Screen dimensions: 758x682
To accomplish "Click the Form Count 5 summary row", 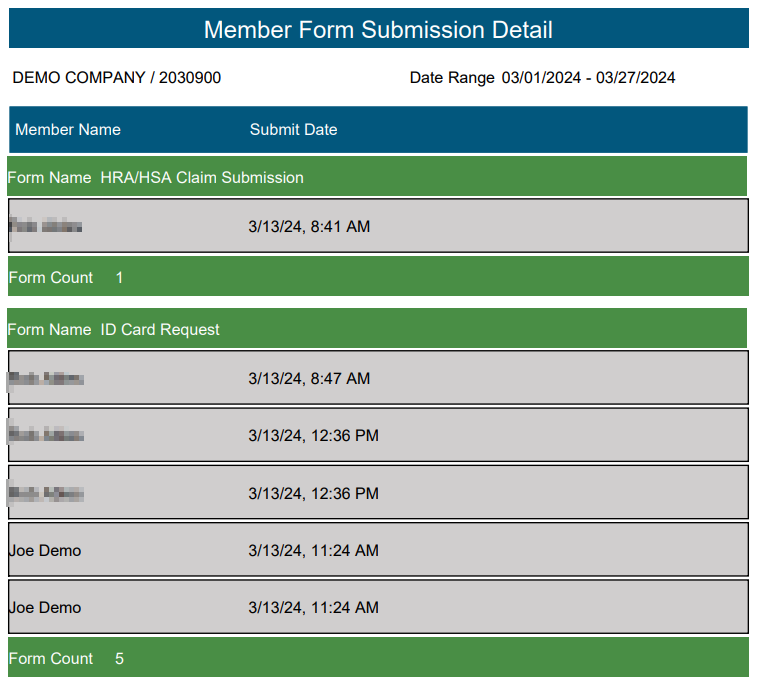I will point(378,657).
